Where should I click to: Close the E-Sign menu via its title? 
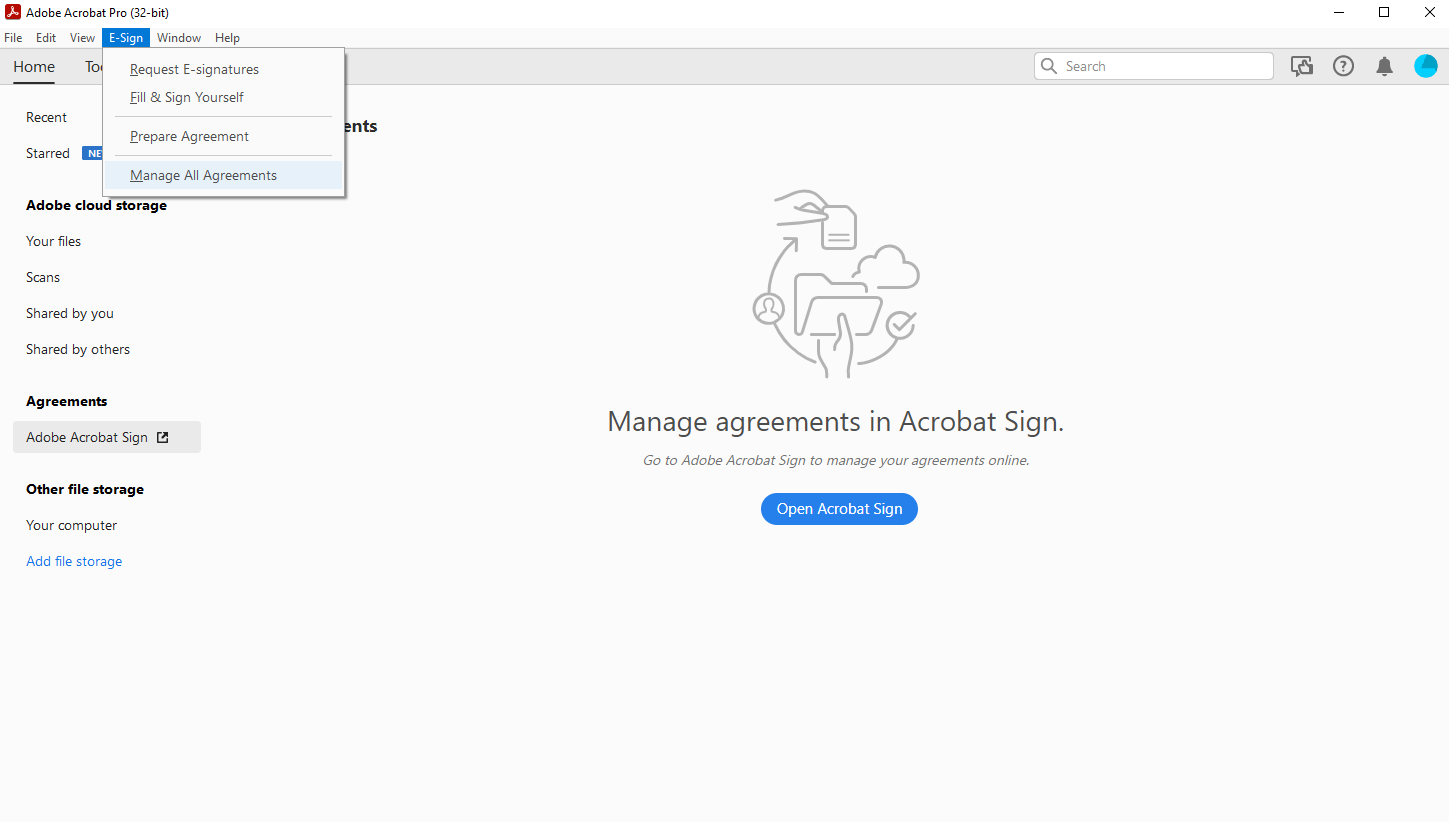point(126,38)
